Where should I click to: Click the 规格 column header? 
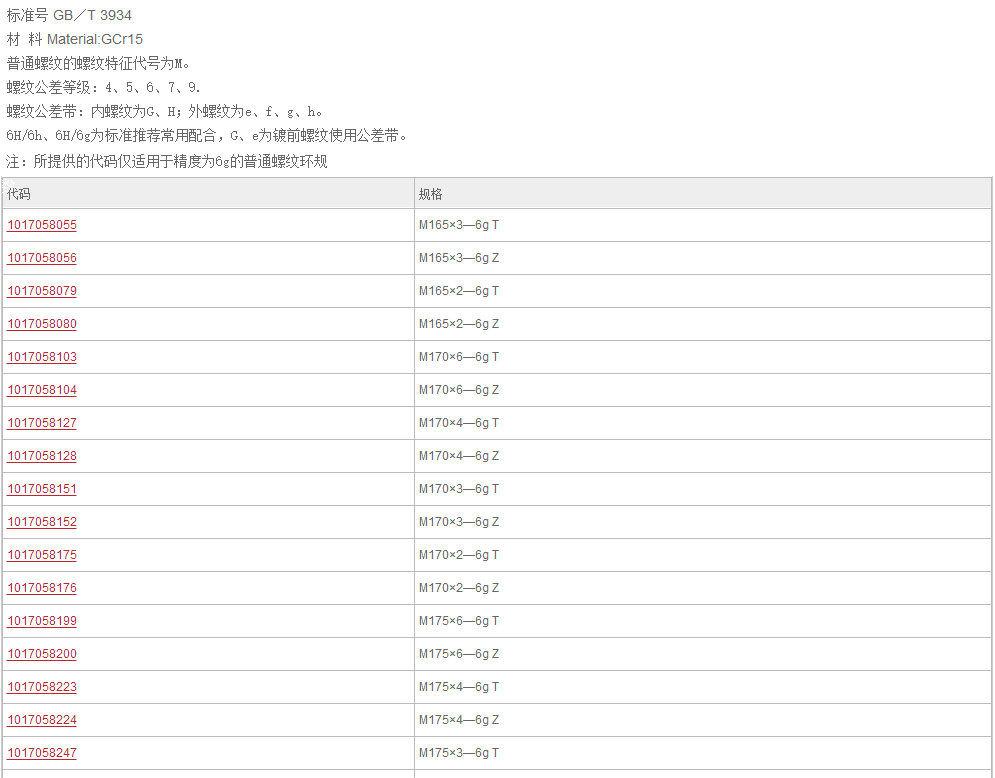coord(703,194)
